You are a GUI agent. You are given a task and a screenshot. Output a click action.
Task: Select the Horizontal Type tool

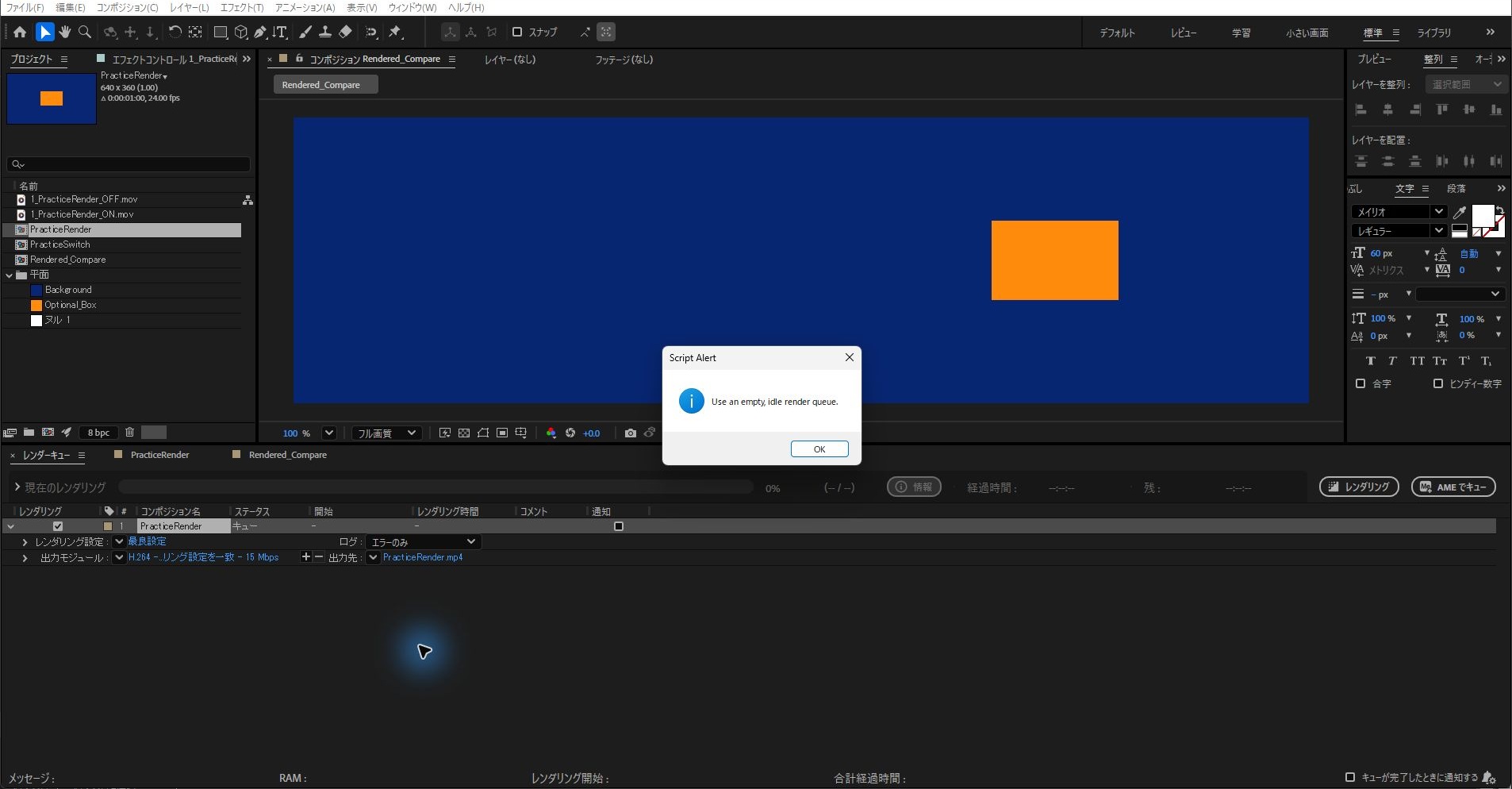(x=280, y=33)
